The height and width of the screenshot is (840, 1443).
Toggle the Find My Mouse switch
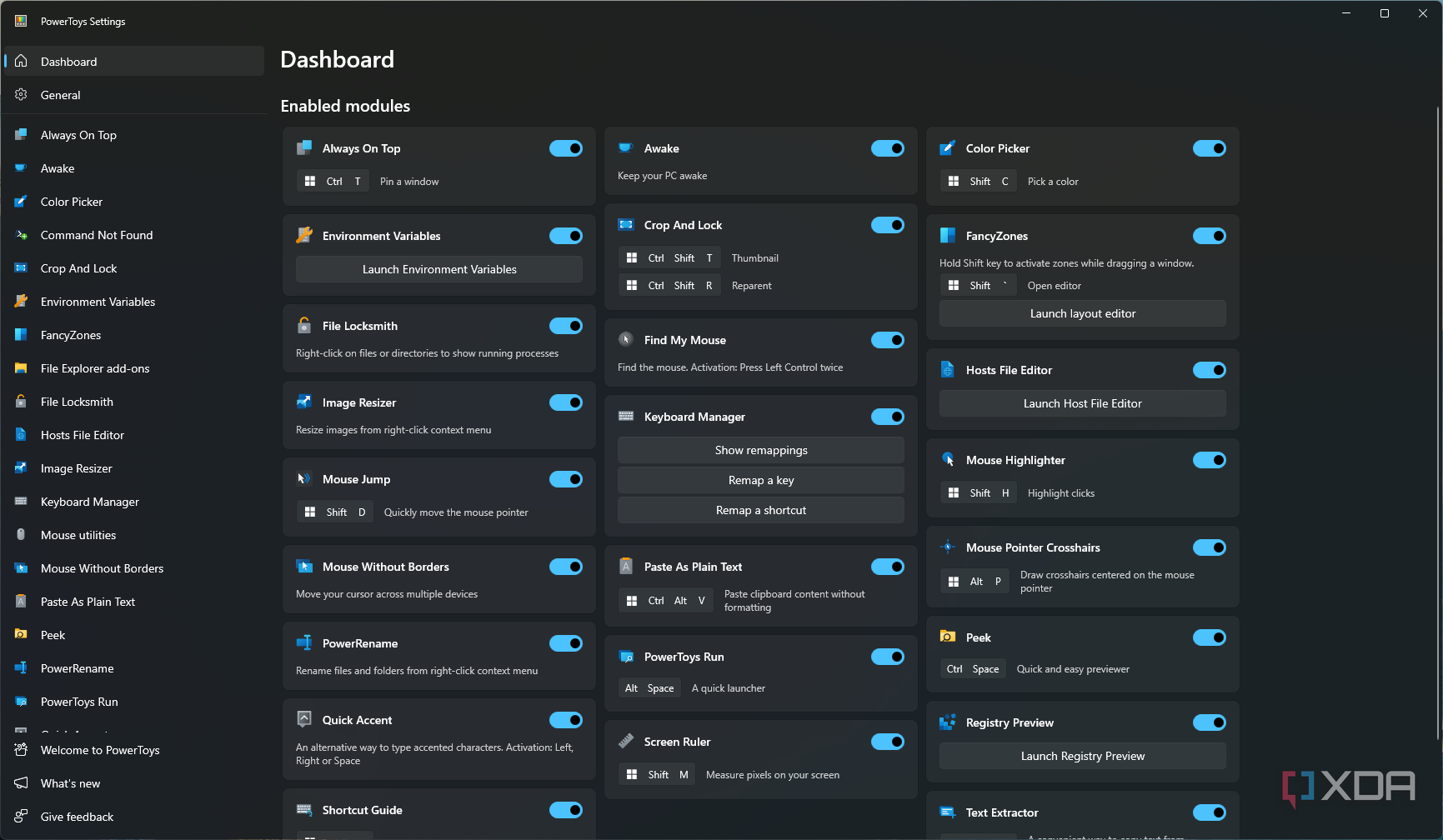888,340
